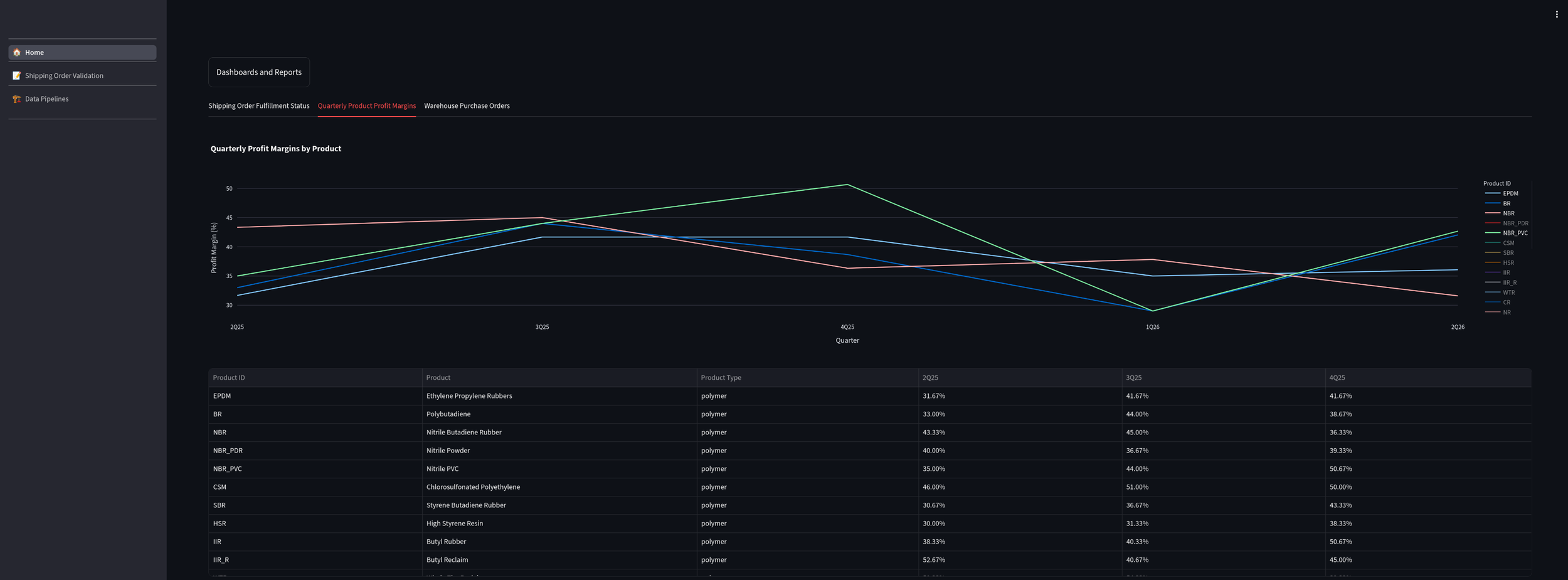Click the Polybutadiene product cell
Image resolution: width=1568 pixels, height=580 pixels.
point(559,414)
